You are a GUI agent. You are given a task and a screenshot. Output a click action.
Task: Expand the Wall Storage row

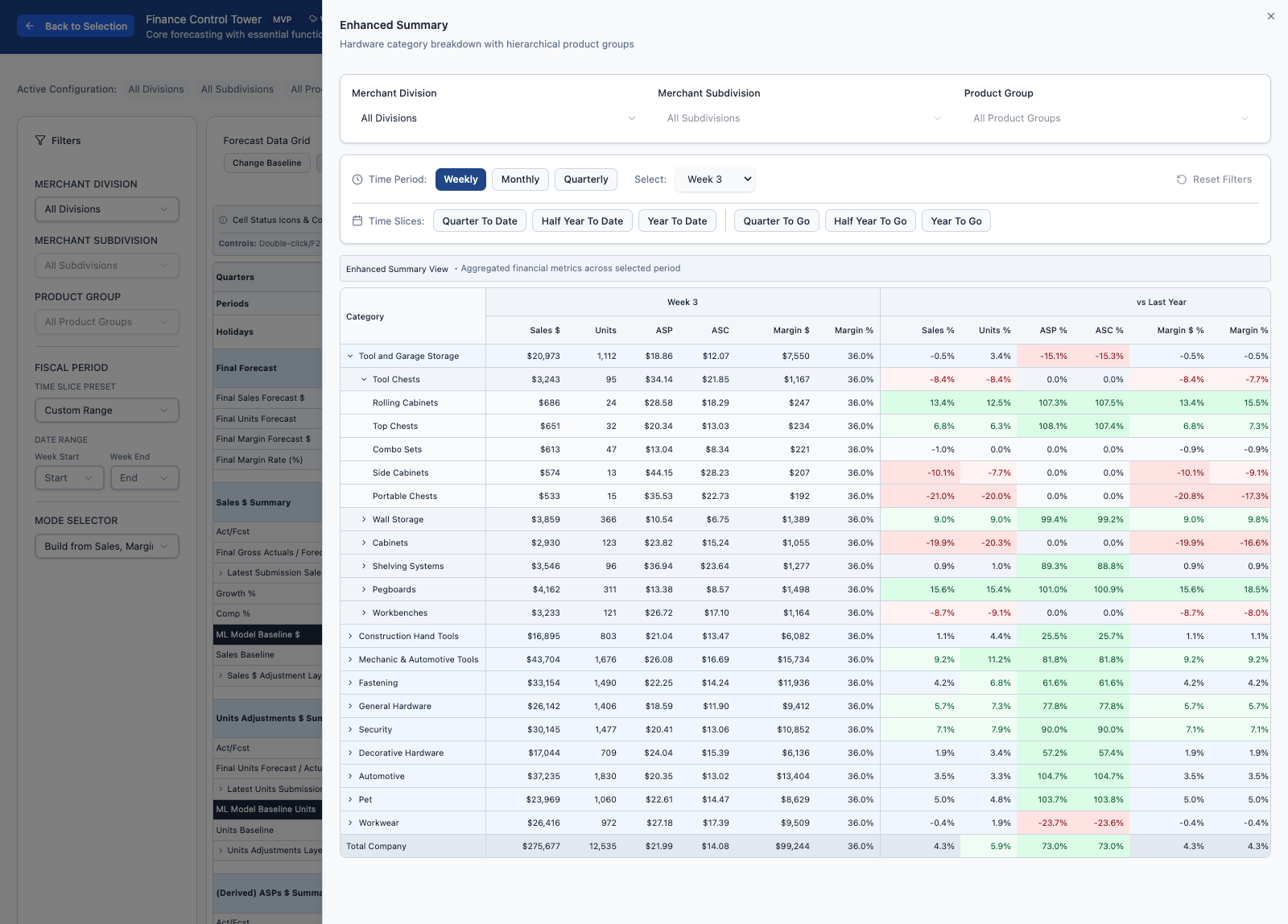click(x=365, y=519)
